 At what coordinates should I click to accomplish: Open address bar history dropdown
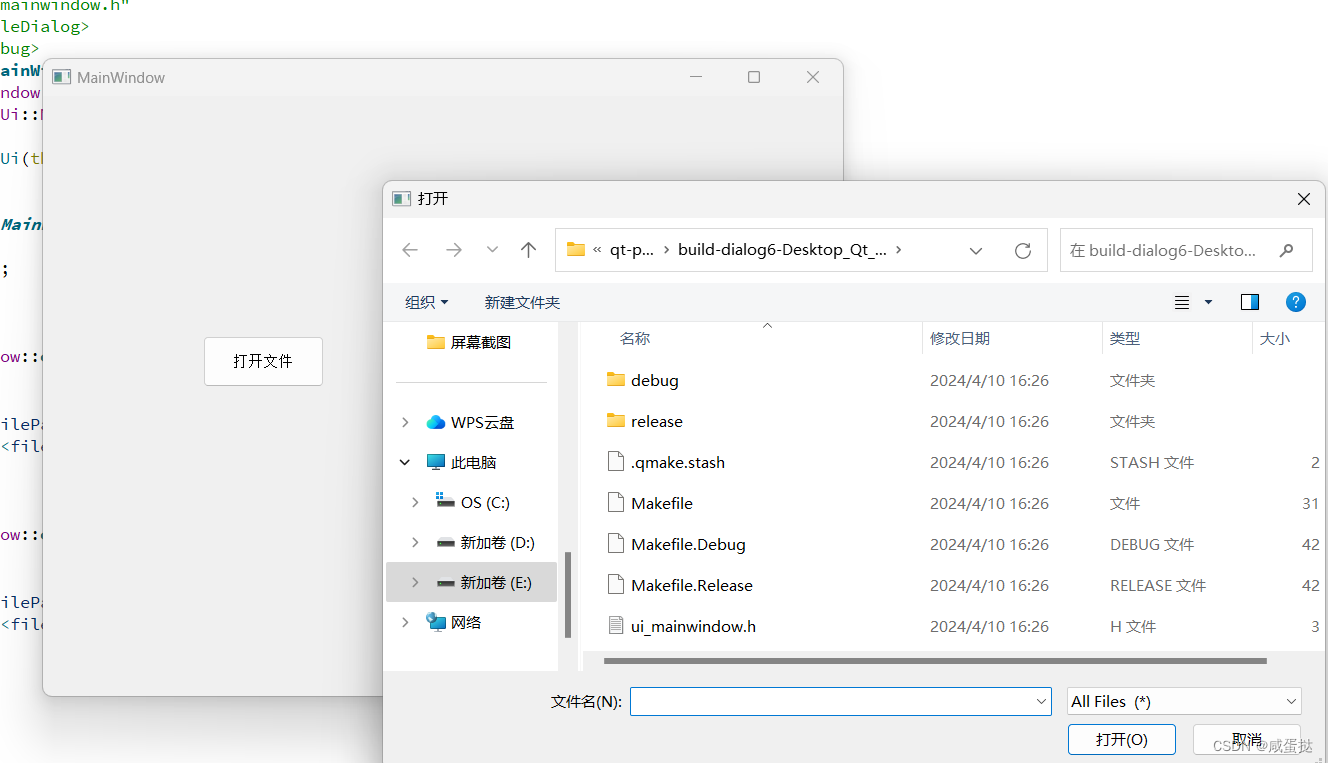[x=976, y=251]
